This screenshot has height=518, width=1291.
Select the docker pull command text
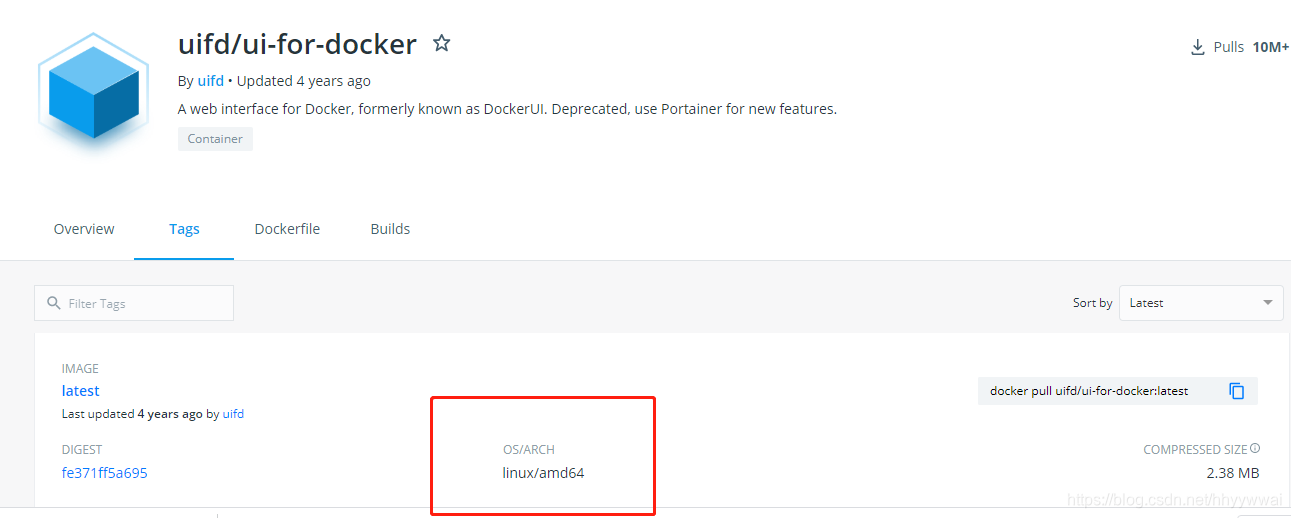[1089, 391]
